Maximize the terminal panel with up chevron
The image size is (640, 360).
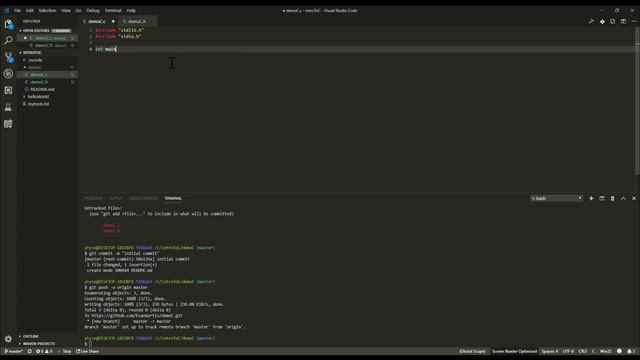click(x=623, y=198)
